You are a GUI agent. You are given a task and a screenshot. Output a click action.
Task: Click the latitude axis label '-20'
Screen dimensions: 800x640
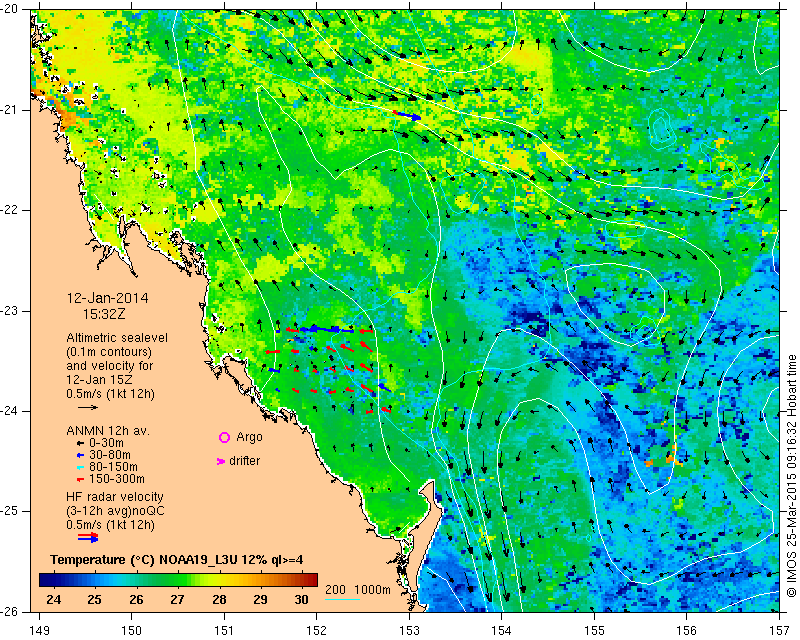coord(11,9)
